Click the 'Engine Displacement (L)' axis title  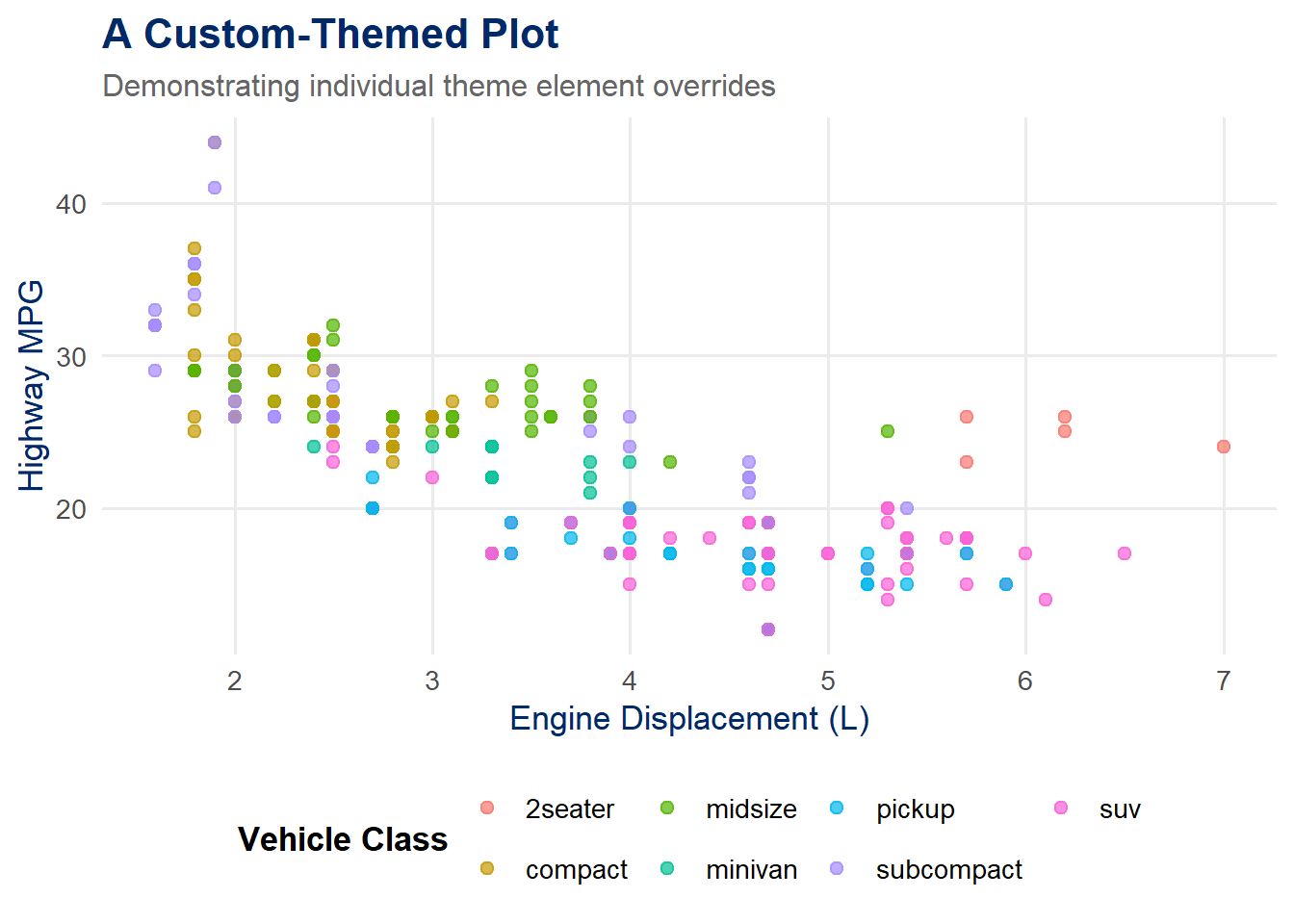[689, 719]
